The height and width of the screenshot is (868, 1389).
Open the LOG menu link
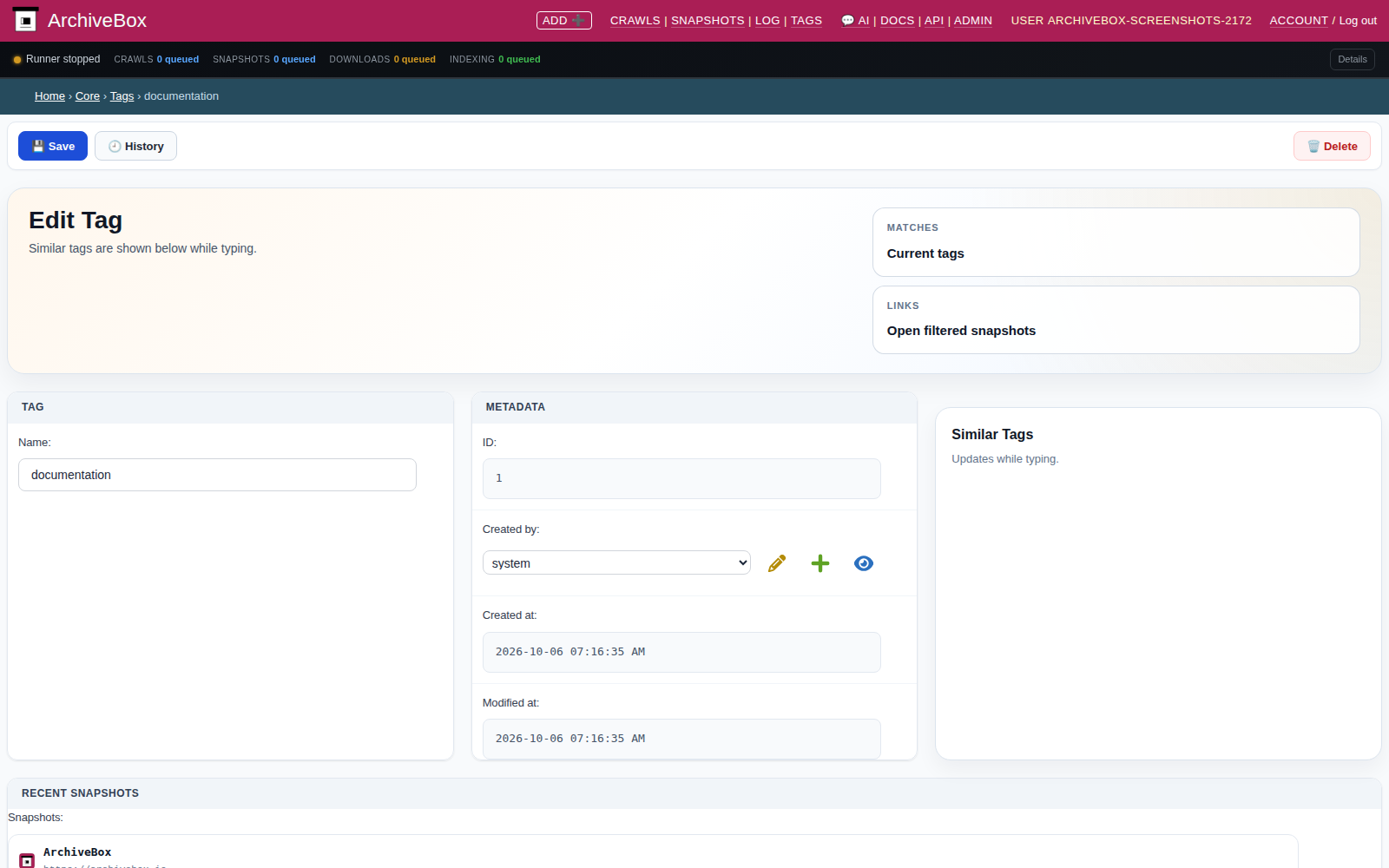(x=767, y=20)
